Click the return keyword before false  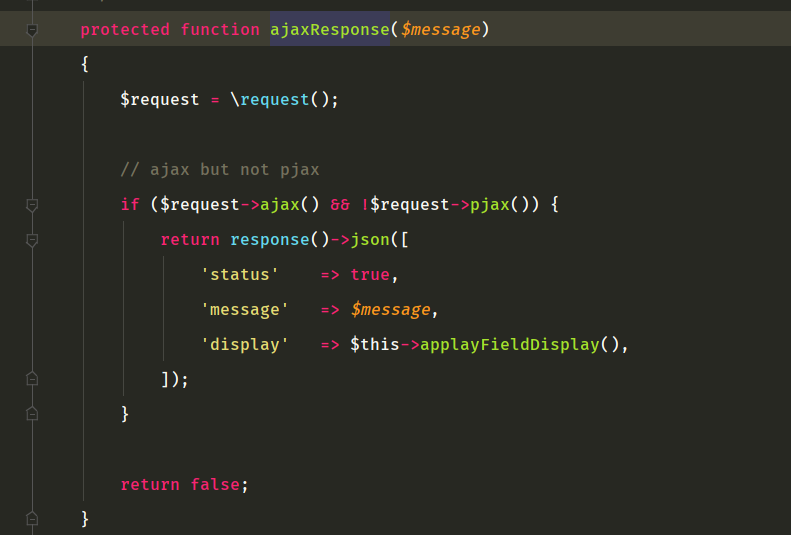click(x=150, y=485)
